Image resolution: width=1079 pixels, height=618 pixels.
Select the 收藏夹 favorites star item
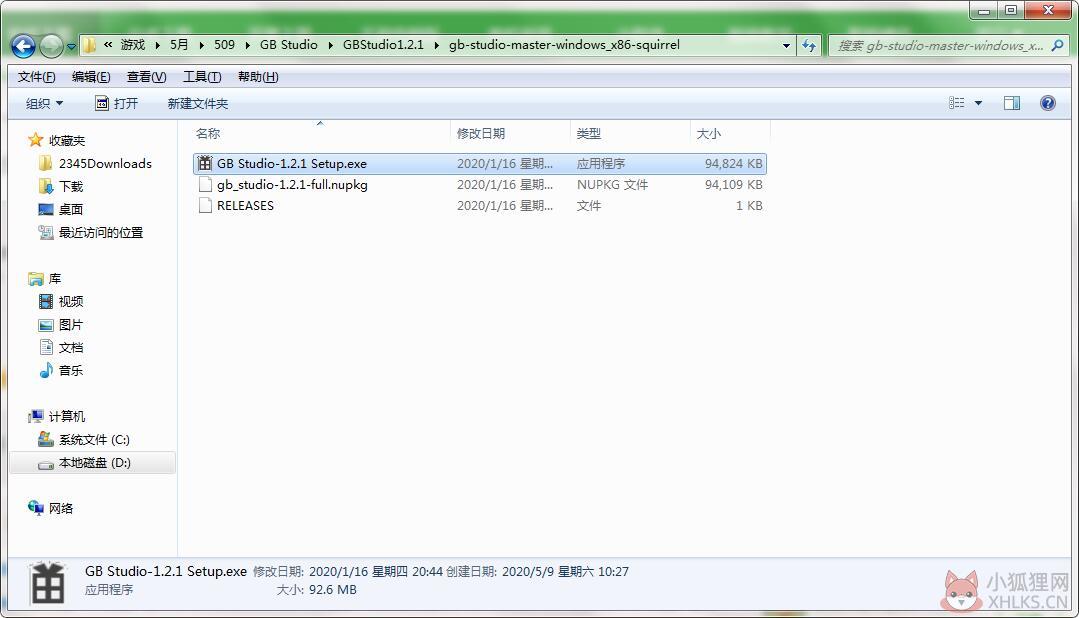pyautogui.click(x=56, y=140)
